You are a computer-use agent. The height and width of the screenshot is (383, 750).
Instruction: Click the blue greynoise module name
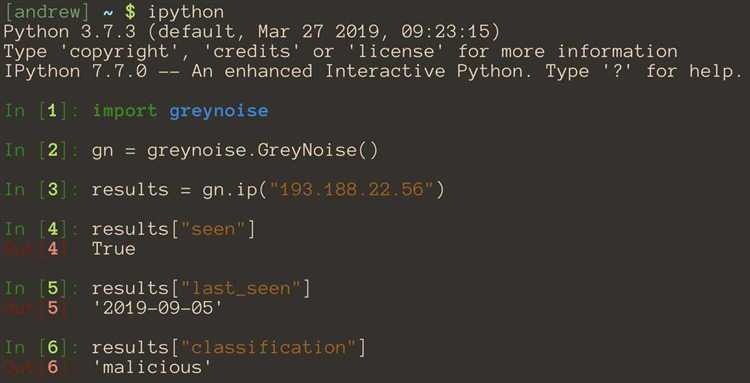click(x=219, y=111)
